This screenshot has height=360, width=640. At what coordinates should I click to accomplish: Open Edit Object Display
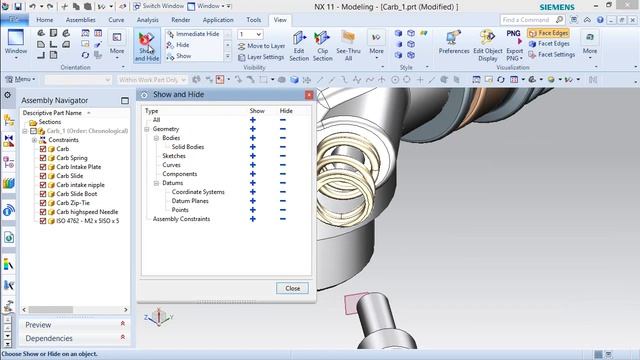point(488,46)
